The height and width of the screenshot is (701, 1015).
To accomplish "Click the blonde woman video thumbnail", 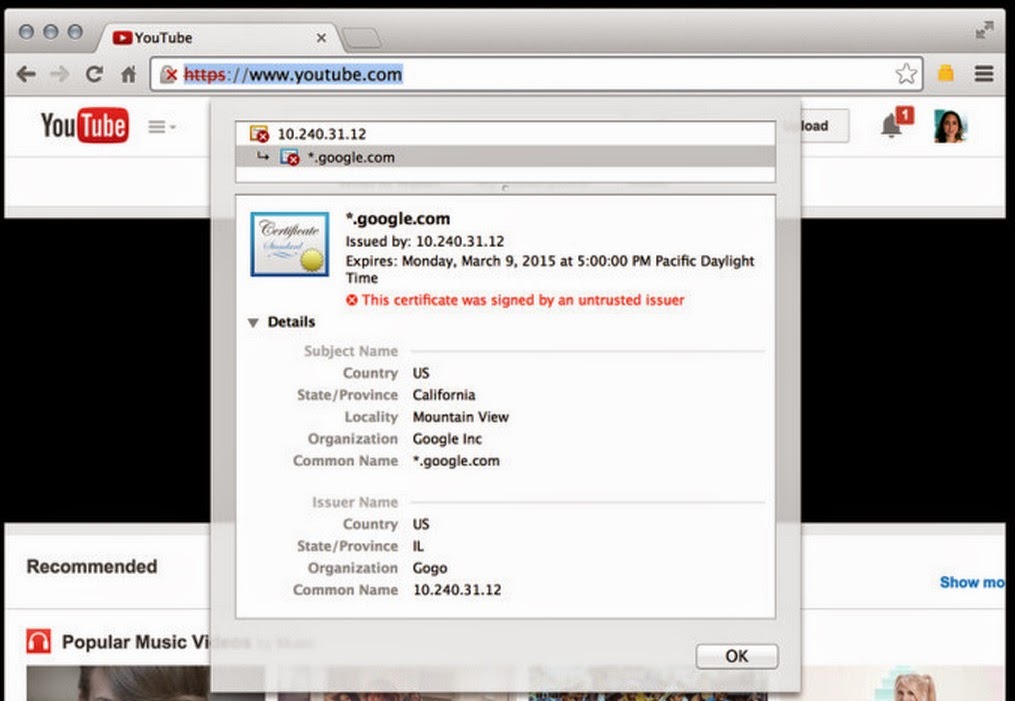I will click(903, 684).
